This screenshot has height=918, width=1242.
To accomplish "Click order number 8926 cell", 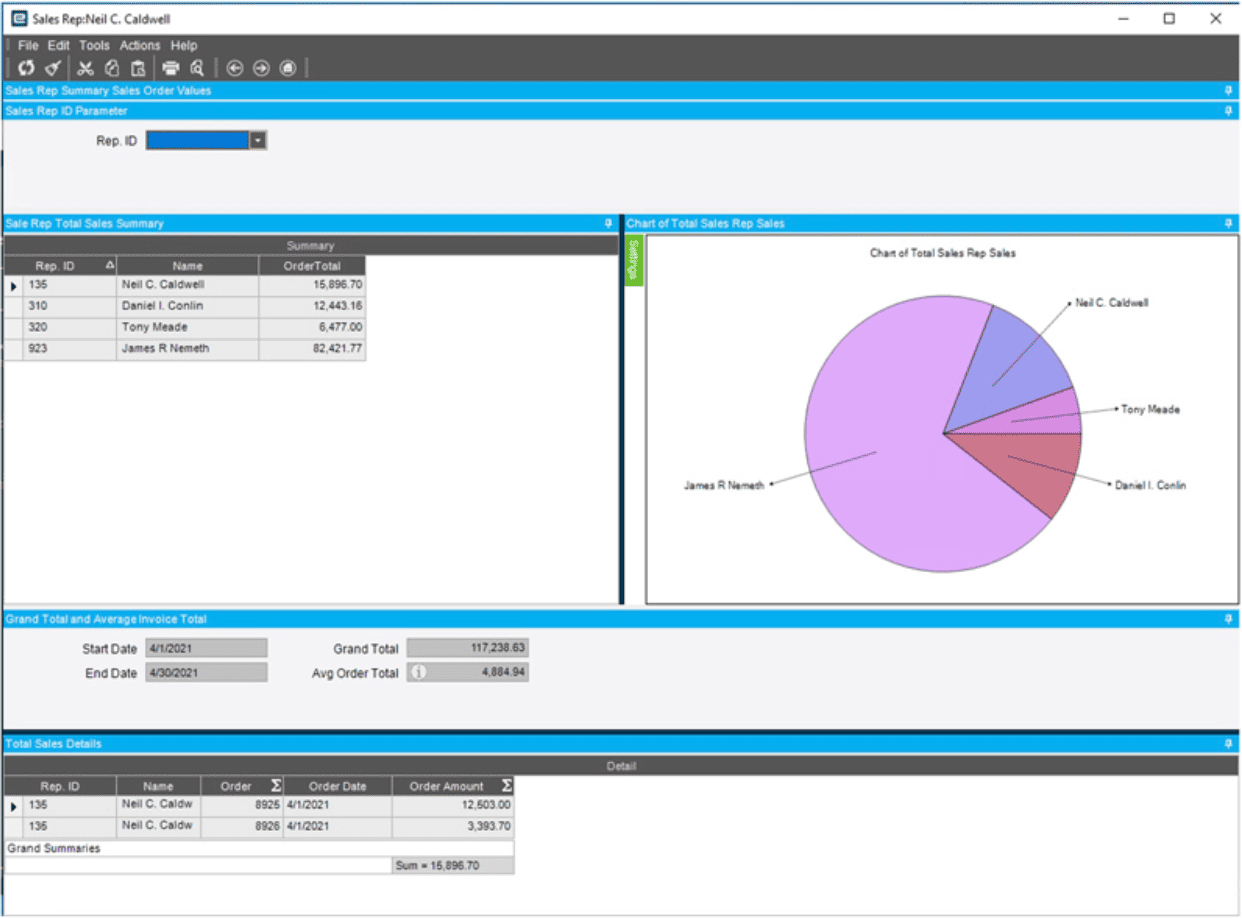I will click(x=243, y=827).
